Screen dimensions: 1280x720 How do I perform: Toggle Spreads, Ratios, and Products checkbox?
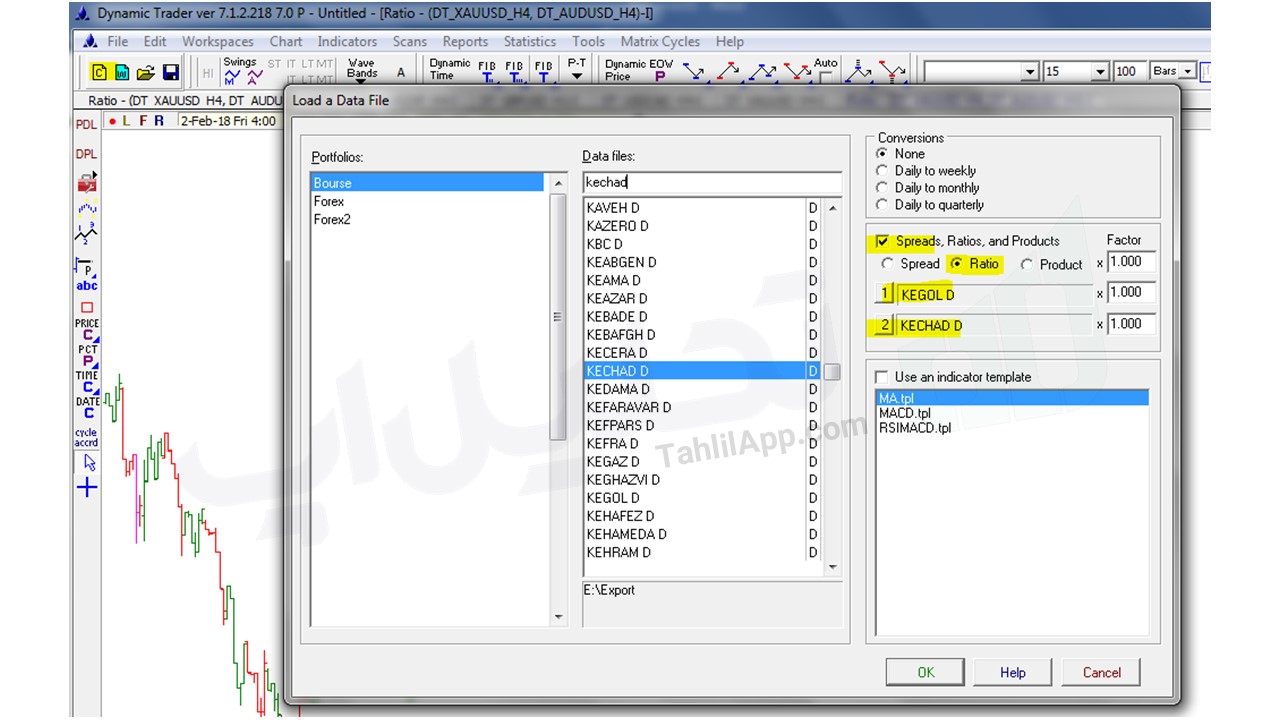tap(882, 241)
